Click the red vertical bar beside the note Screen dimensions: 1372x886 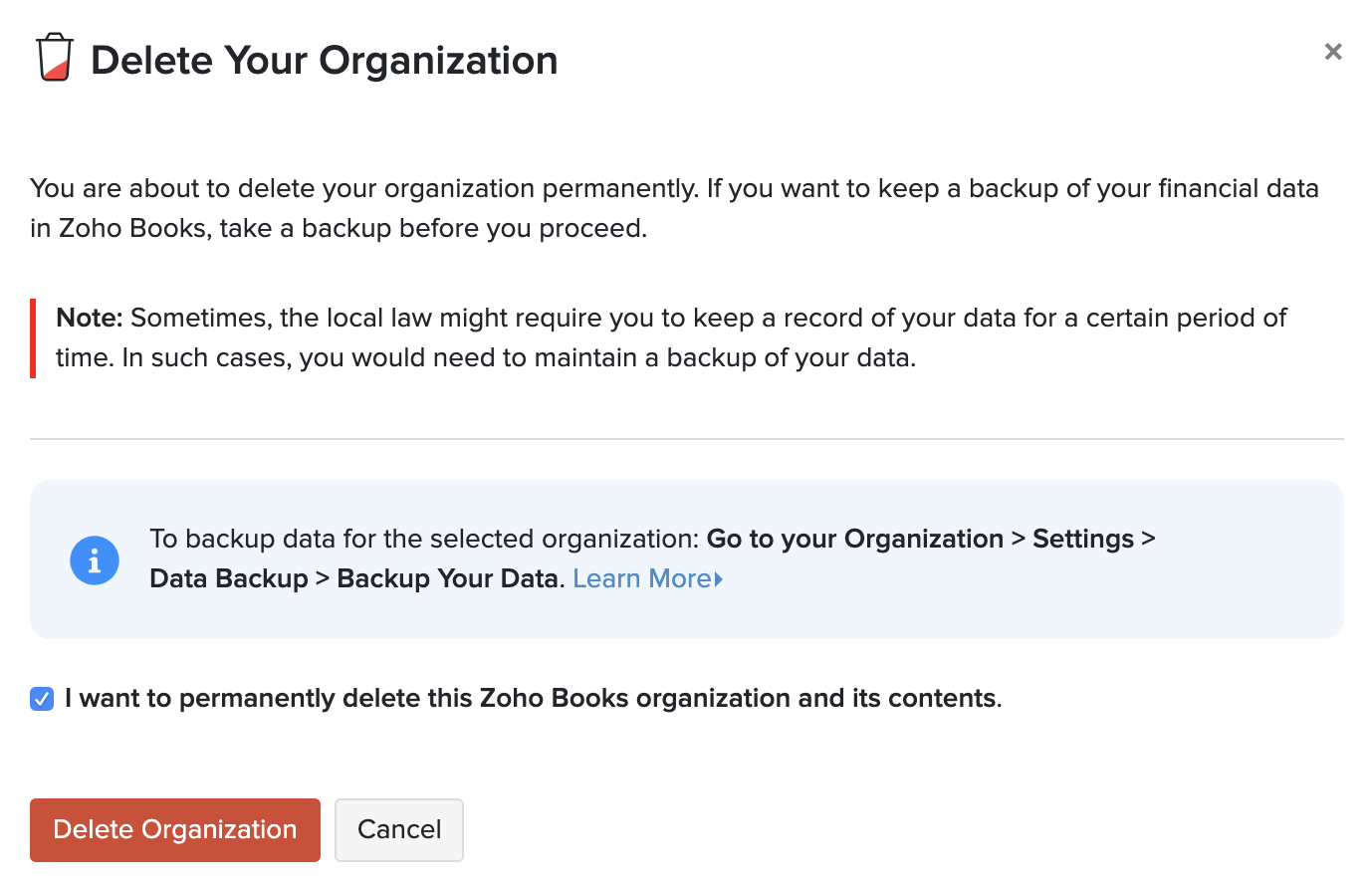pyautogui.click(x=33, y=338)
